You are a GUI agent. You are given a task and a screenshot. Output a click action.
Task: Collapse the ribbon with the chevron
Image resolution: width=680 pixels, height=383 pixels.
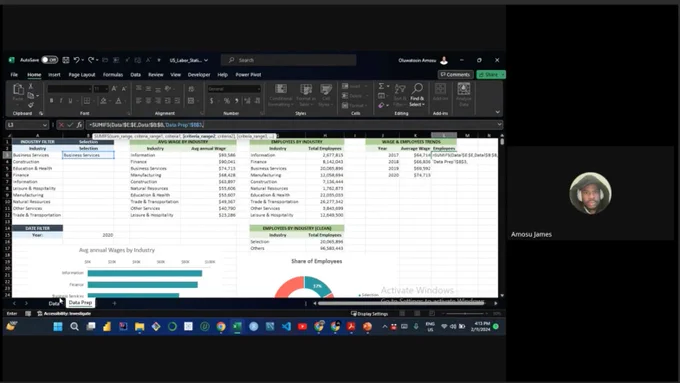[x=497, y=112]
